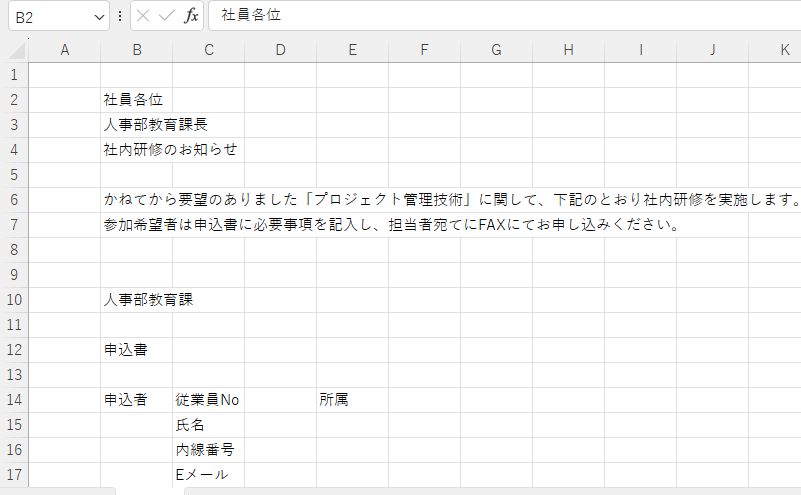Click cell containing 人事部教育課長
Image resolution: width=801 pixels, height=495 pixels.
(136, 125)
